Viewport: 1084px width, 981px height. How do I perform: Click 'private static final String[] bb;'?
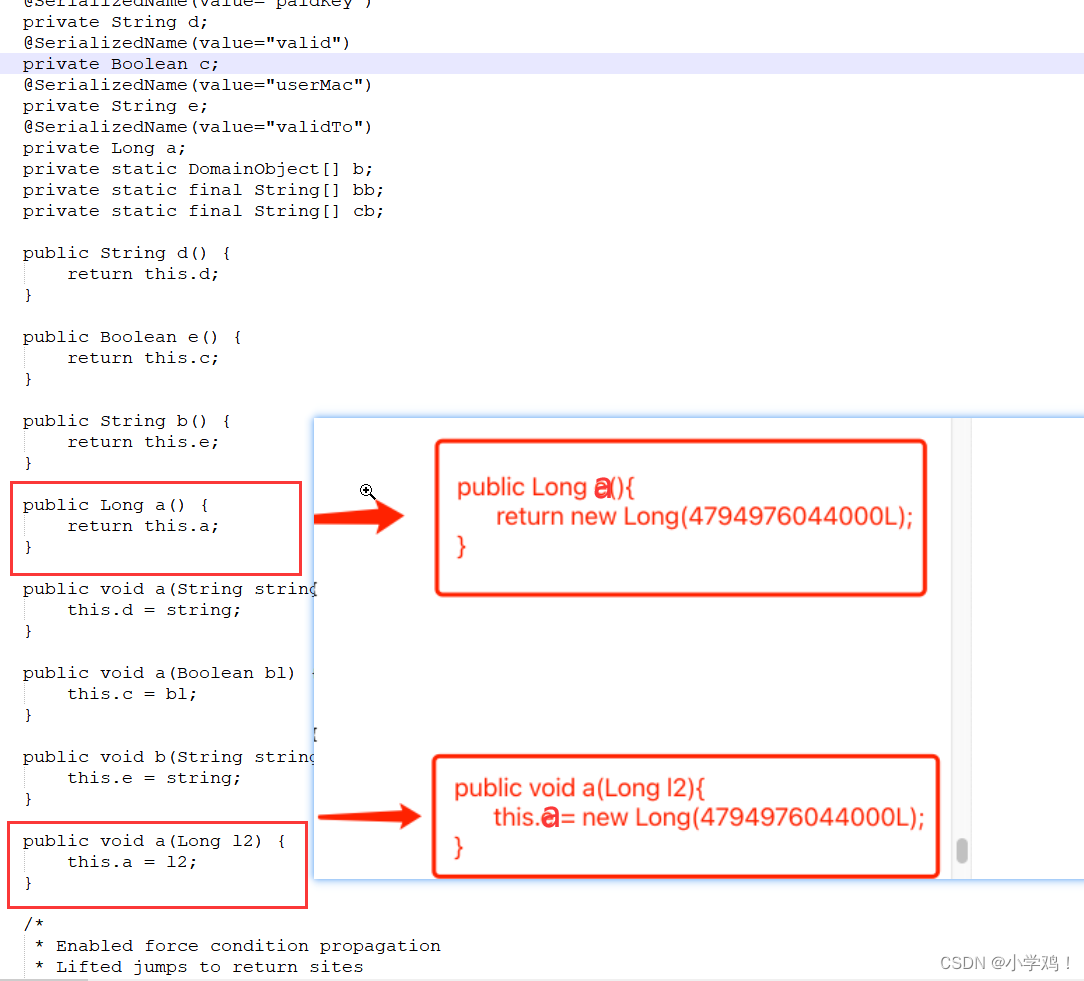click(x=203, y=190)
